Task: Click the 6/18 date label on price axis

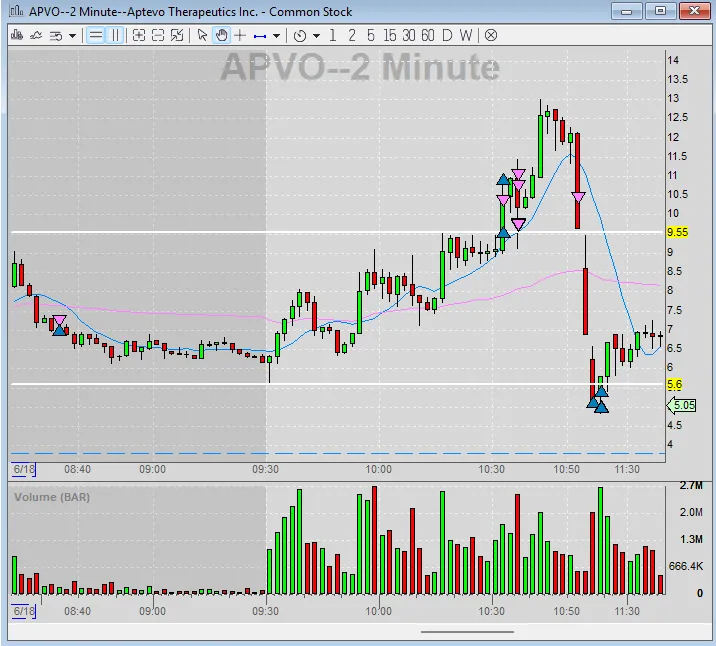Action: click(x=24, y=469)
